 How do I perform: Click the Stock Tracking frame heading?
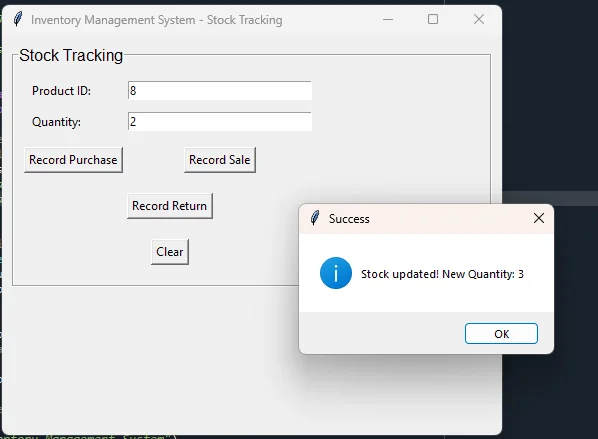click(x=71, y=55)
